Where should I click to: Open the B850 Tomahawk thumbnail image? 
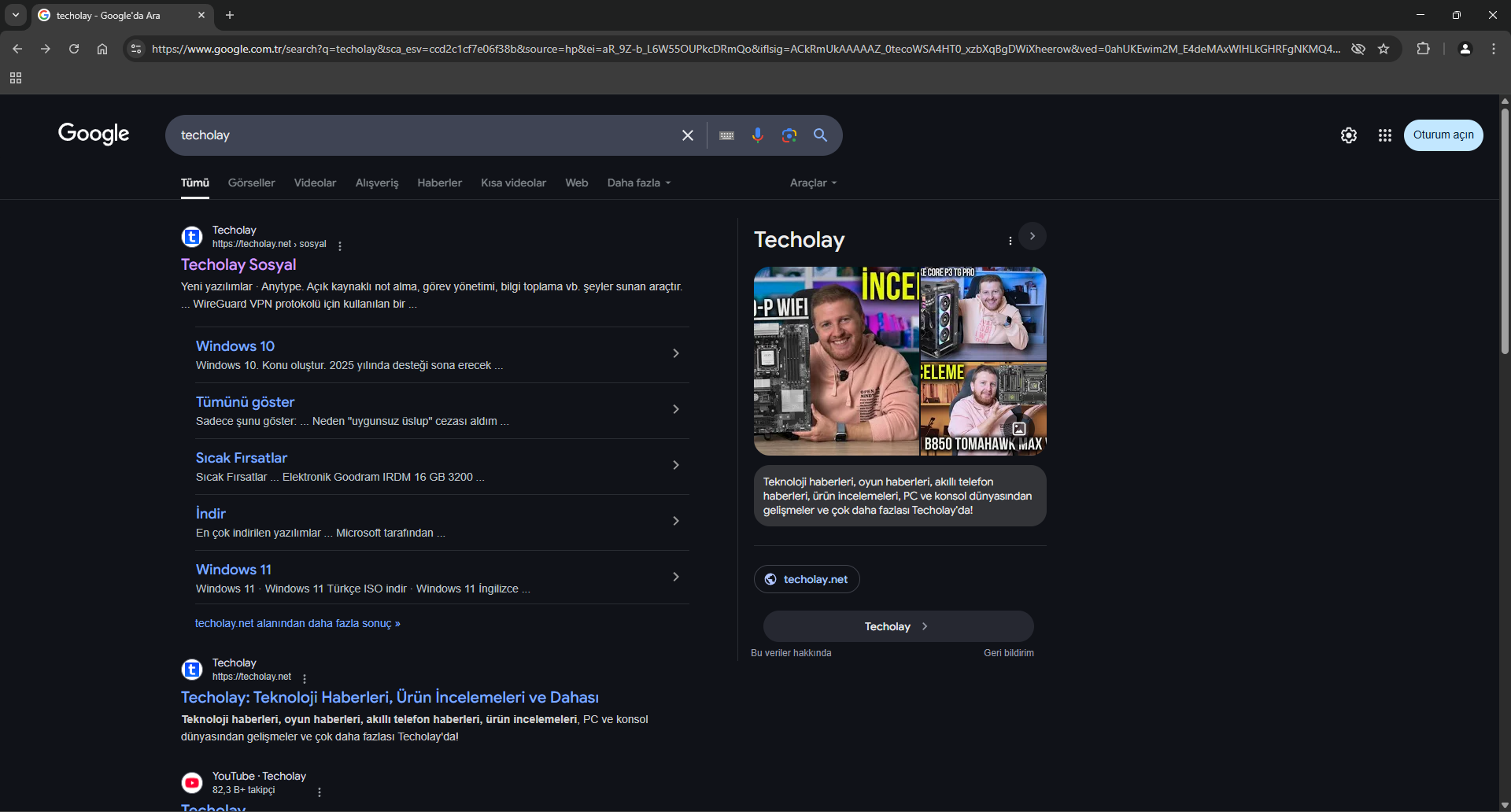click(984, 409)
